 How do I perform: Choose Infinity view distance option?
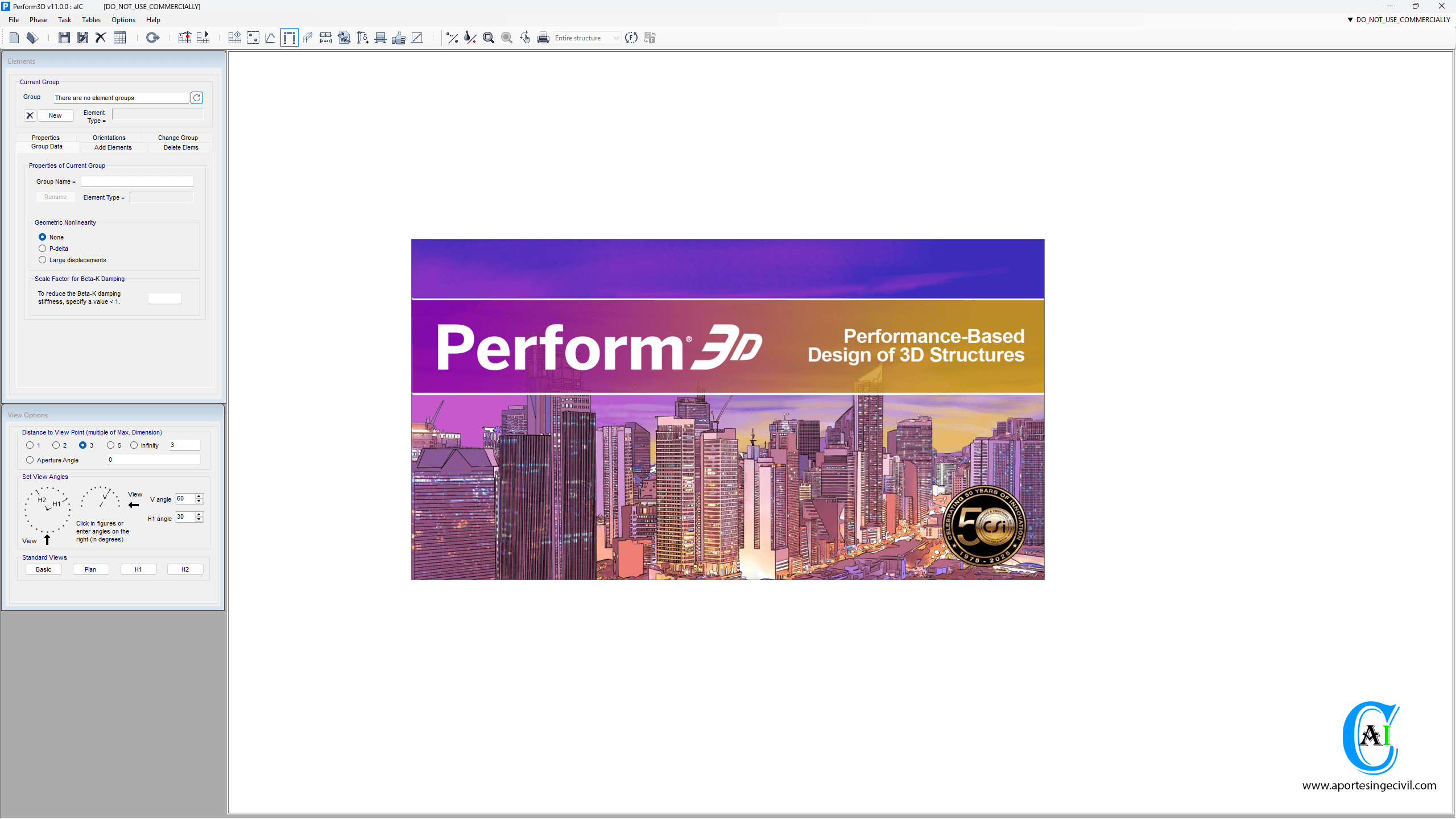click(x=134, y=445)
